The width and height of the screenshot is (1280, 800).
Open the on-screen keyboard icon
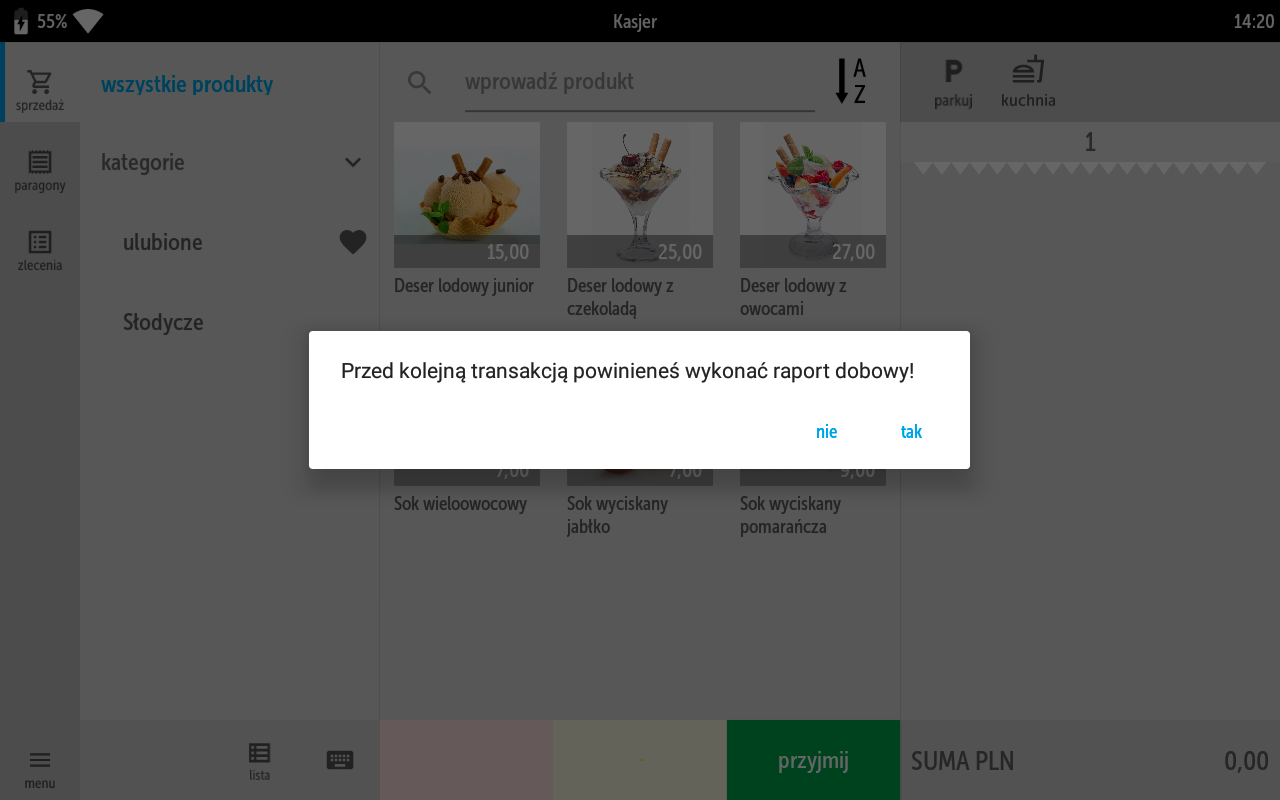(x=340, y=760)
